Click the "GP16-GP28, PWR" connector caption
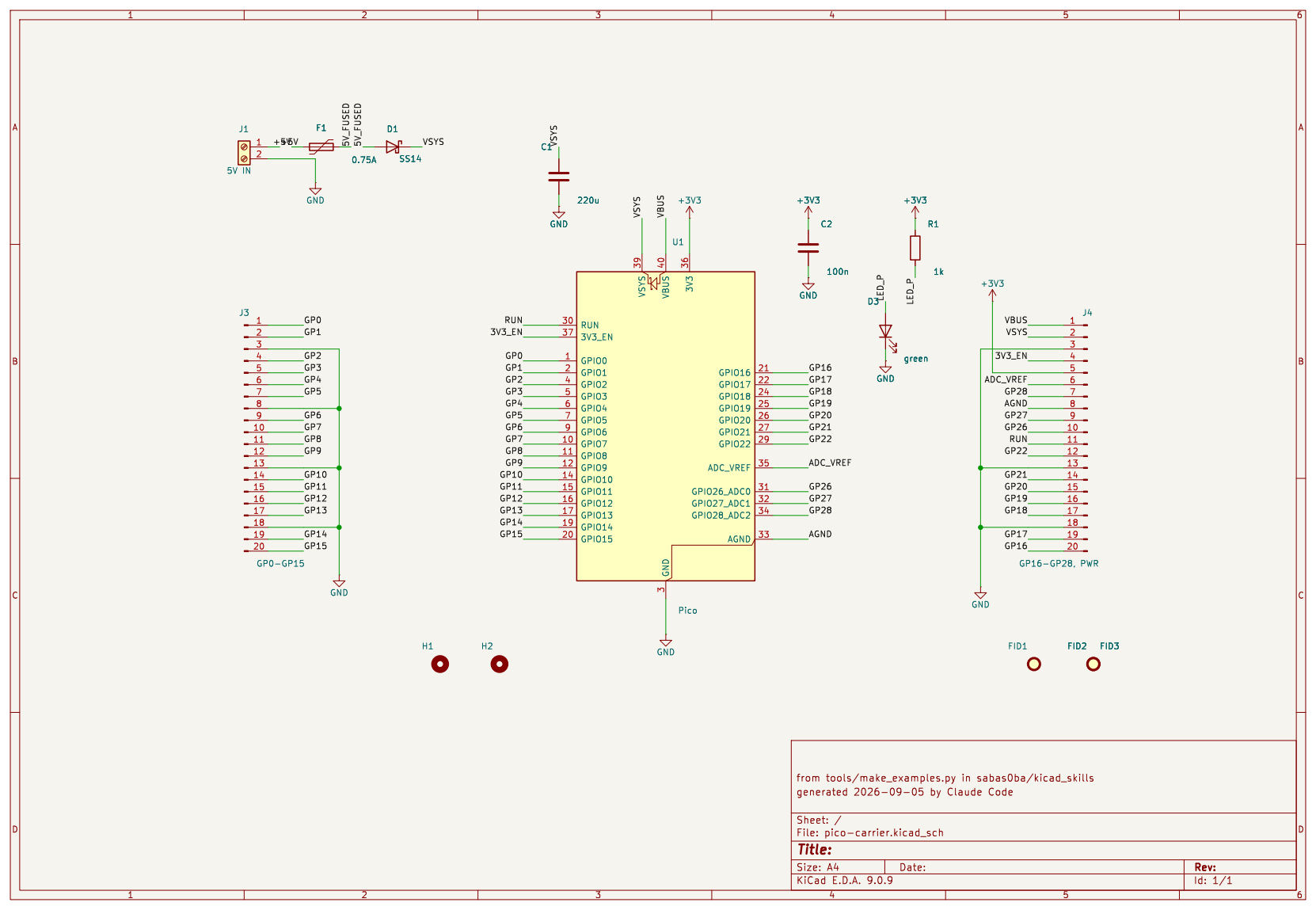 (x=1059, y=564)
